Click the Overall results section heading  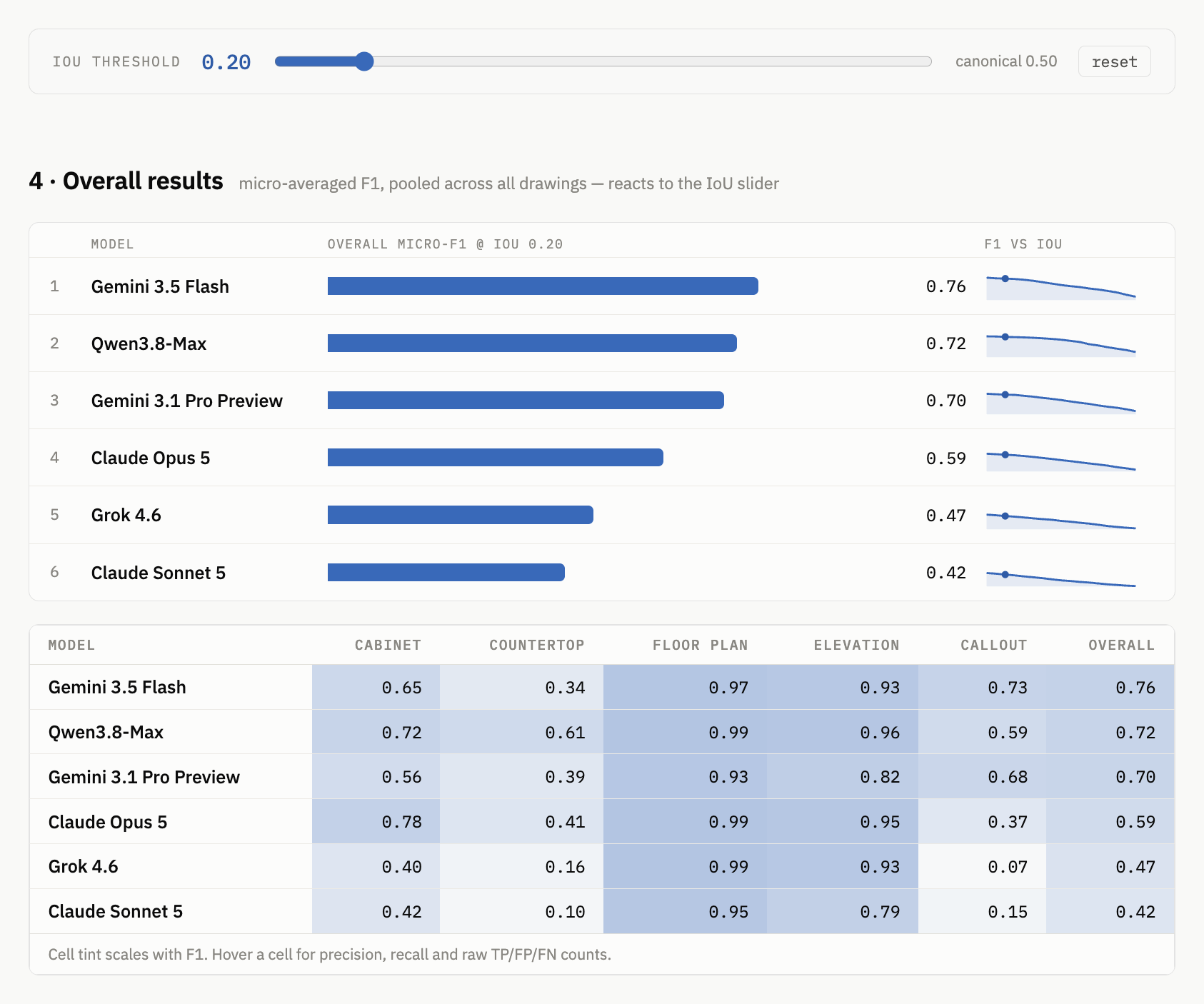click(x=126, y=181)
